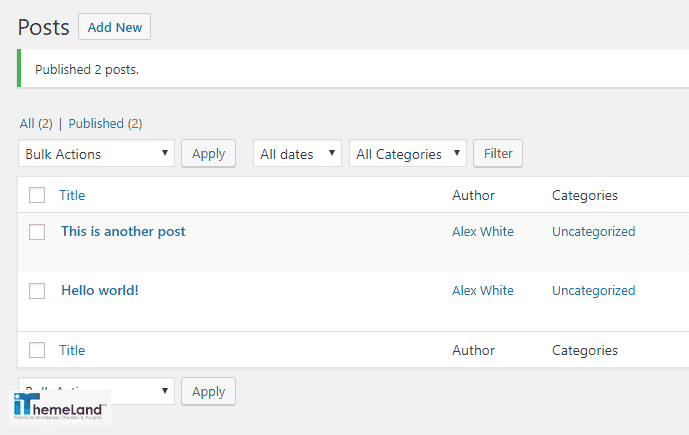The image size is (689, 435).
Task: Check the 'This is another post' checkbox
Action: coord(37,232)
